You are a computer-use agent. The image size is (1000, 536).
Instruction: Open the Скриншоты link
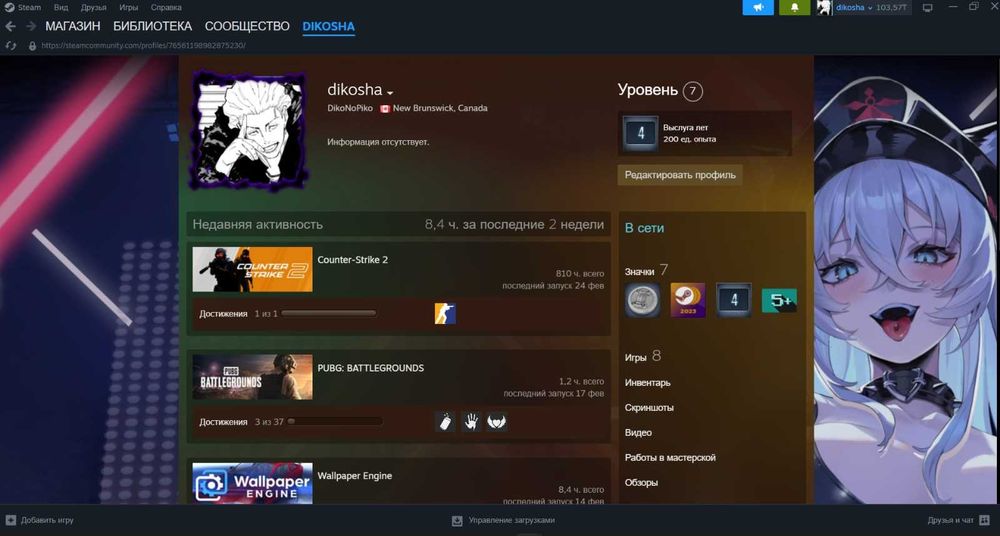click(x=649, y=408)
